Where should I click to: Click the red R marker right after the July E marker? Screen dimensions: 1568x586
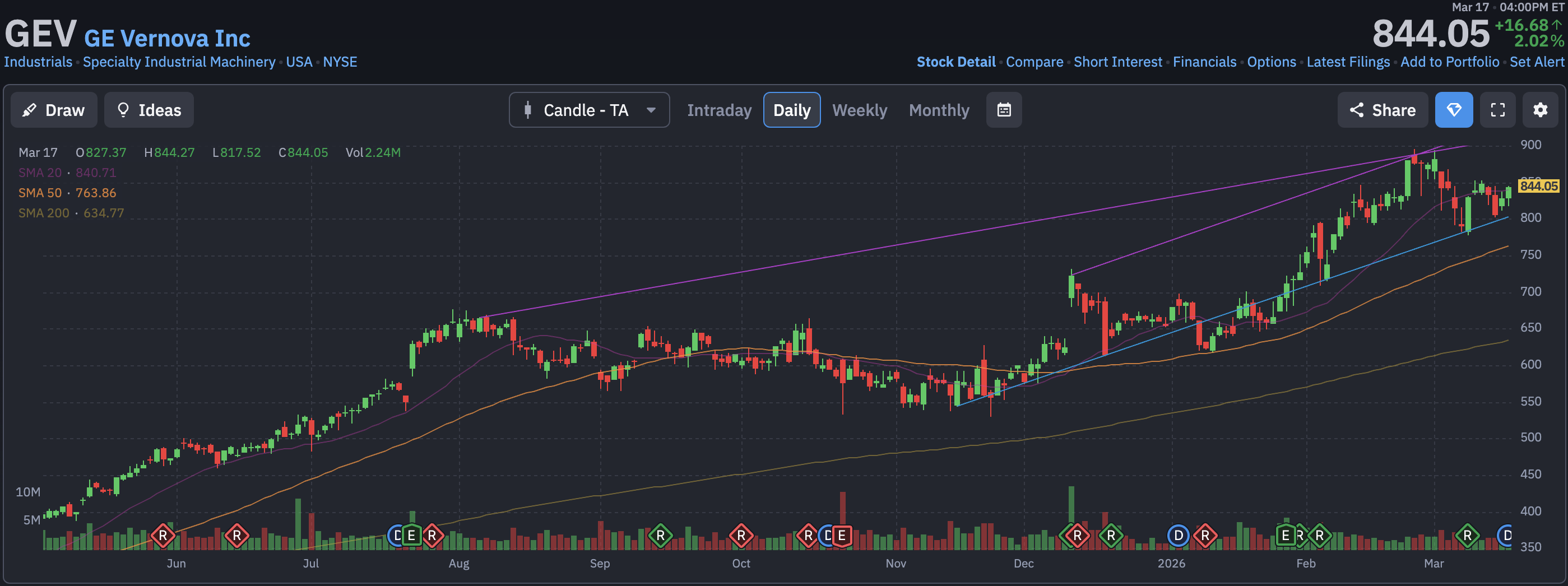click(432, 536)
